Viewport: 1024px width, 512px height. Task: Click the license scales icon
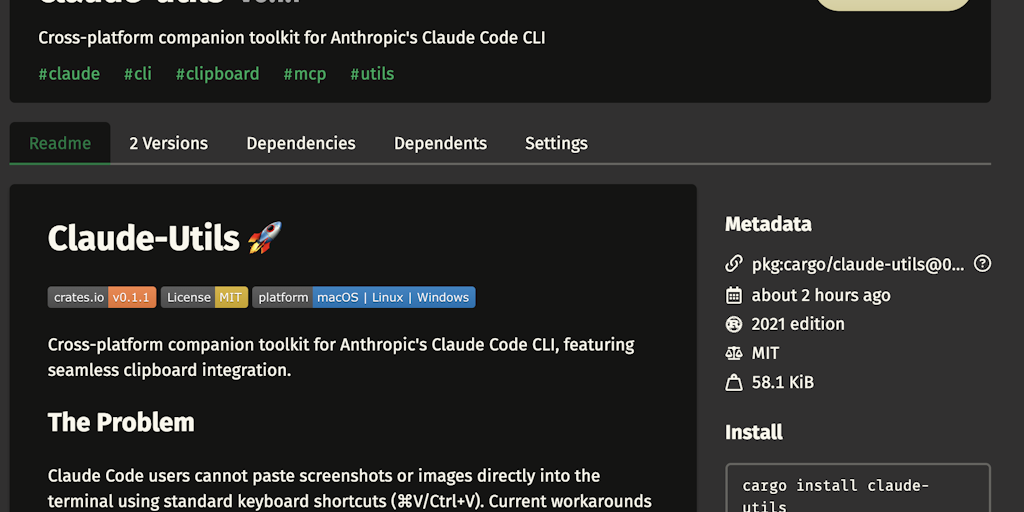[x=734, y=353]
